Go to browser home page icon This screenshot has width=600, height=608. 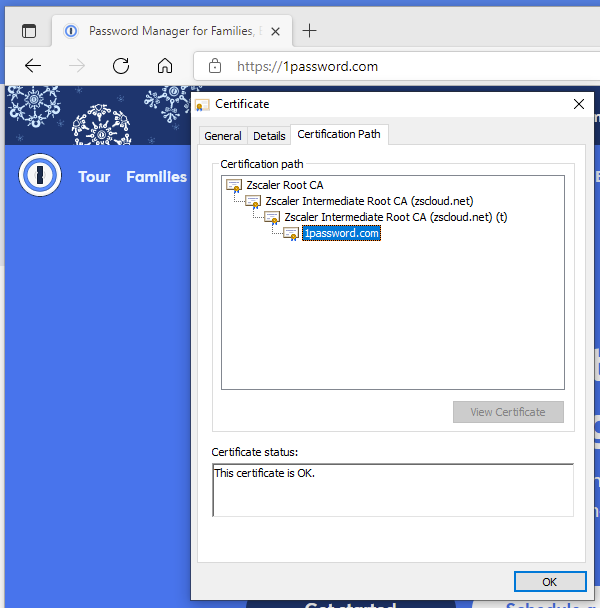(x=165, y=66)
